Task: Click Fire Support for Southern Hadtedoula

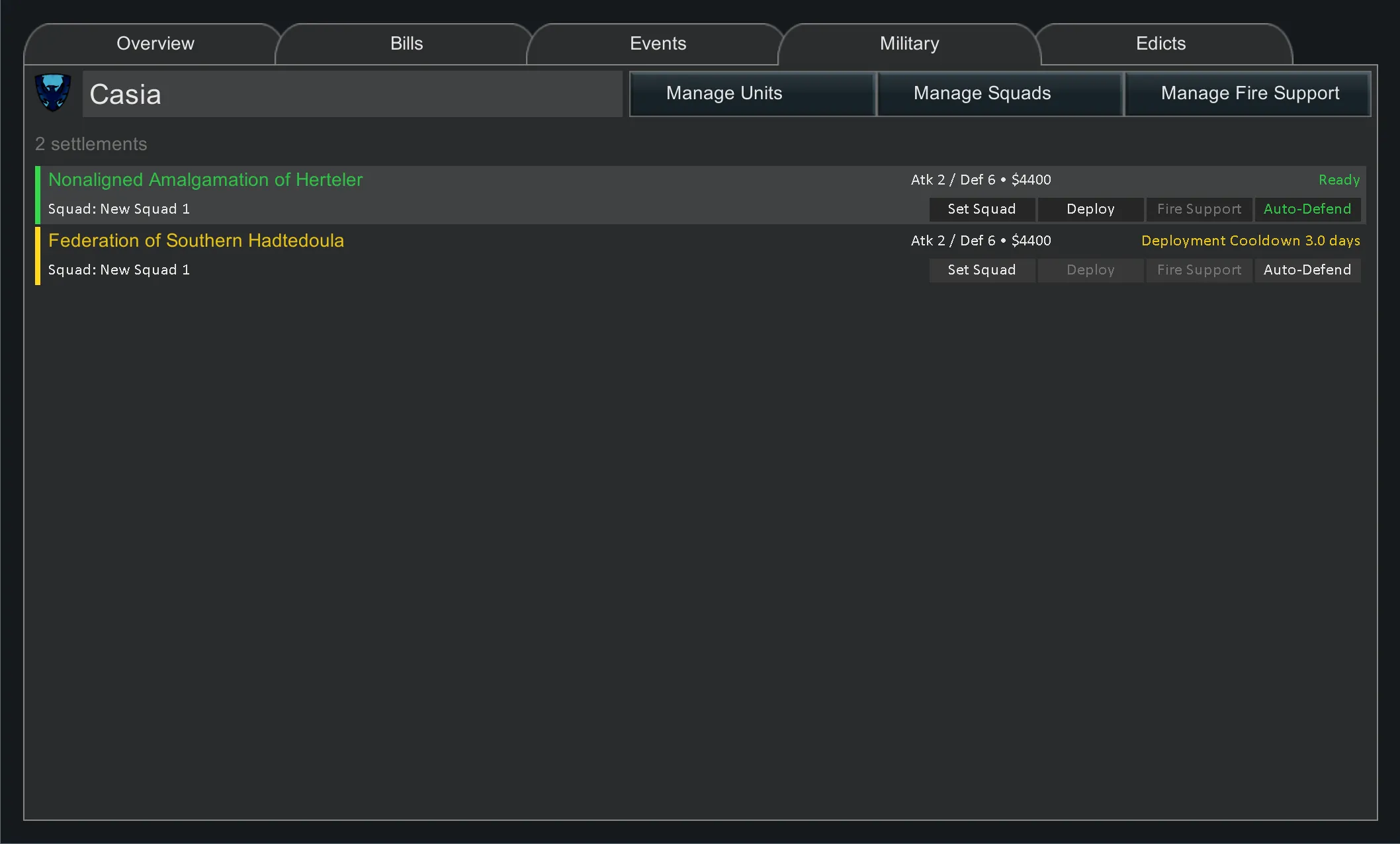Action: point(1199,270)
